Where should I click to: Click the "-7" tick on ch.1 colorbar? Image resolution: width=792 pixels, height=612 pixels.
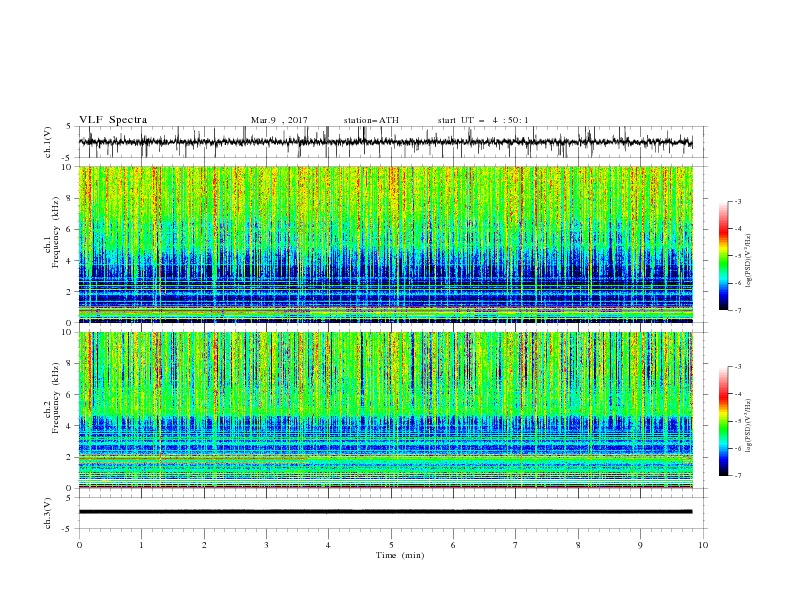pos(737,310)
